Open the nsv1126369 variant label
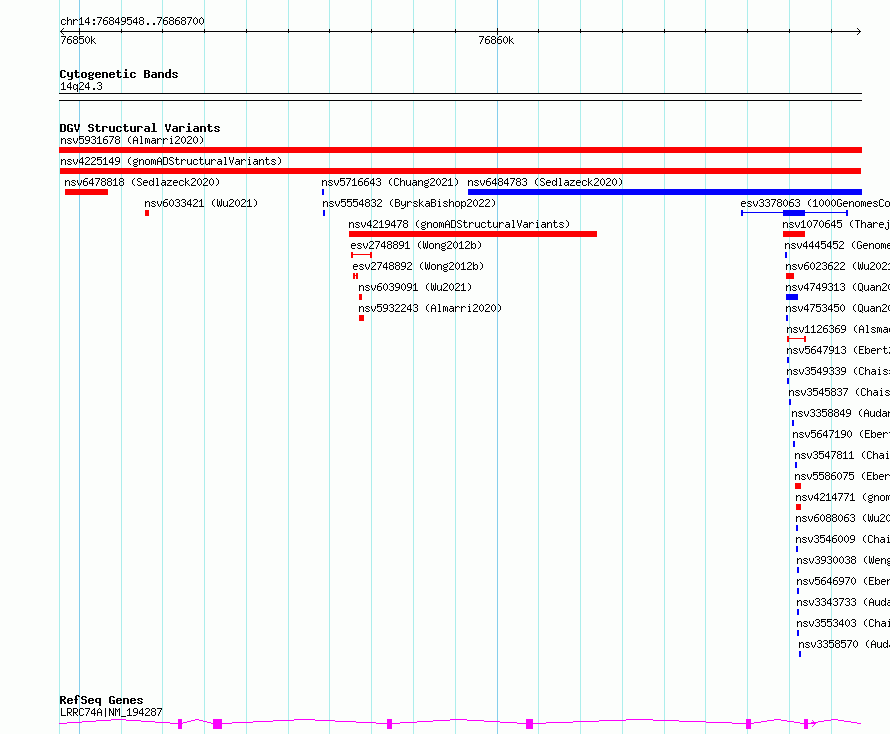890x734 pixels. [838, 329]
